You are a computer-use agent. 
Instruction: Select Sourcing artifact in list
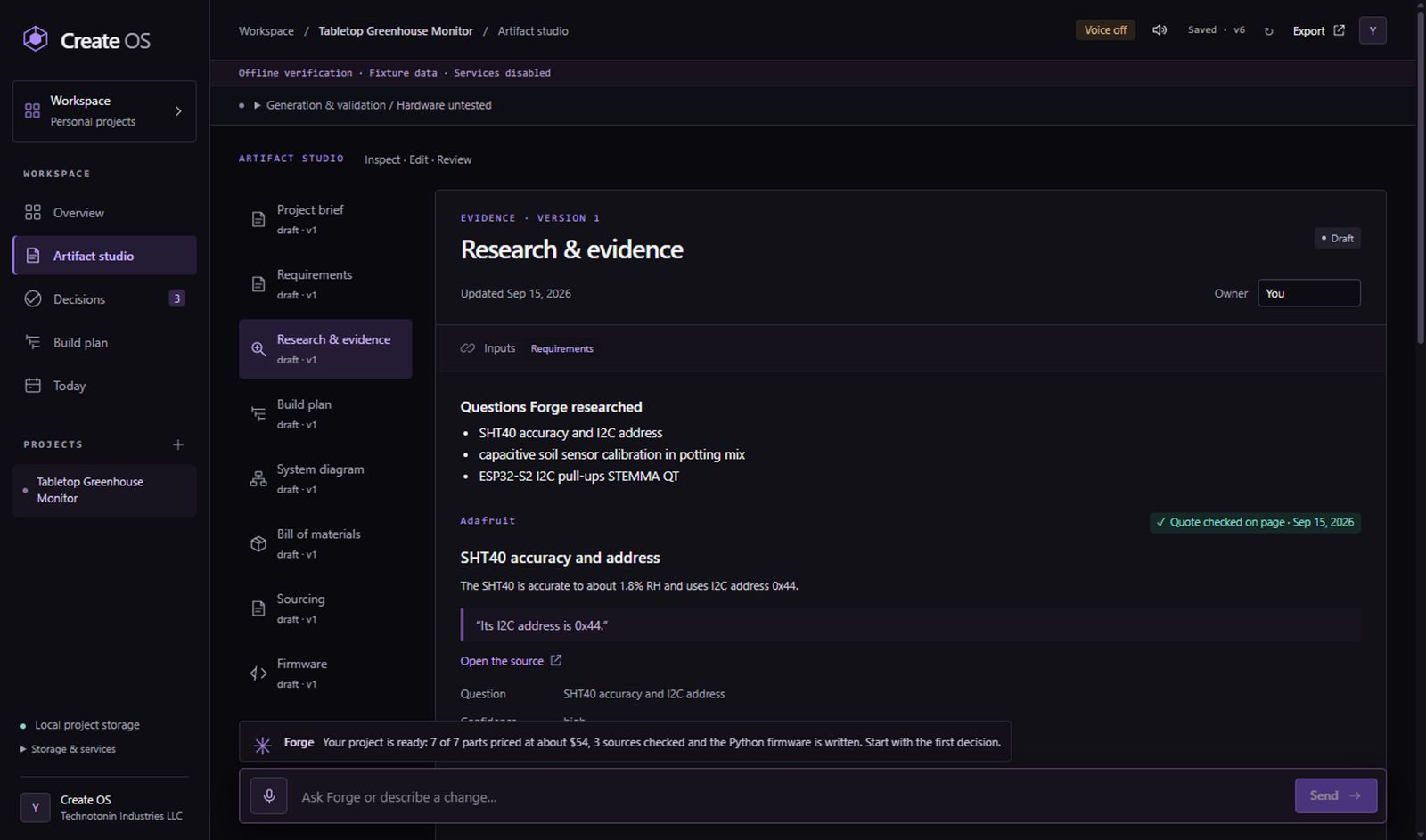(x=325, y=608)
